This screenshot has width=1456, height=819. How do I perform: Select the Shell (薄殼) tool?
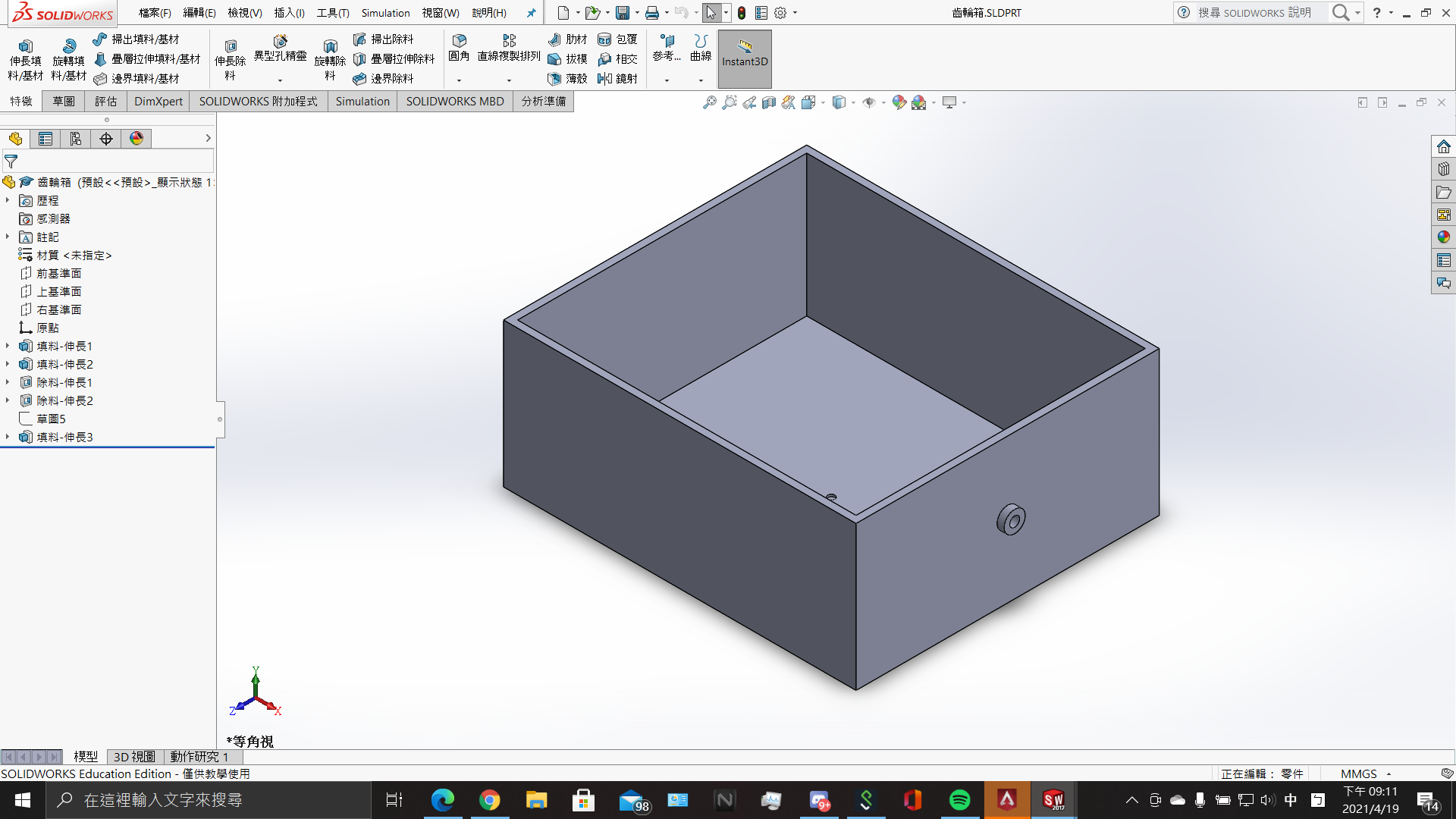pyautogui.click(x=566, y=78)
